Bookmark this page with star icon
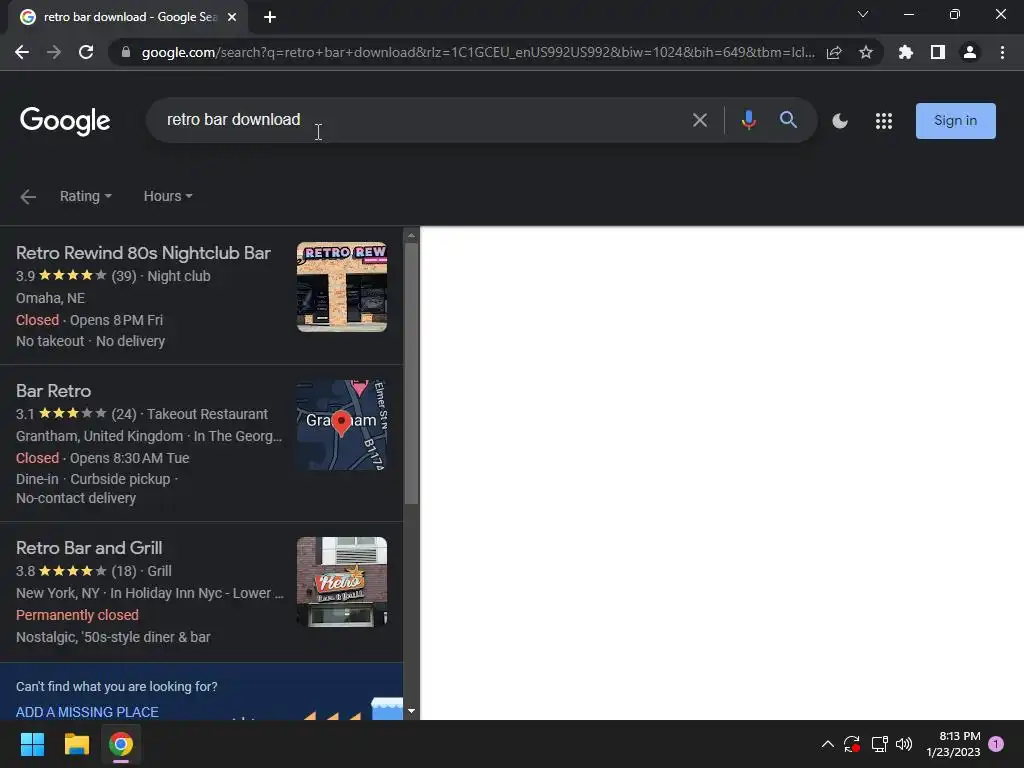The image size is (1024, 768). 866,52
